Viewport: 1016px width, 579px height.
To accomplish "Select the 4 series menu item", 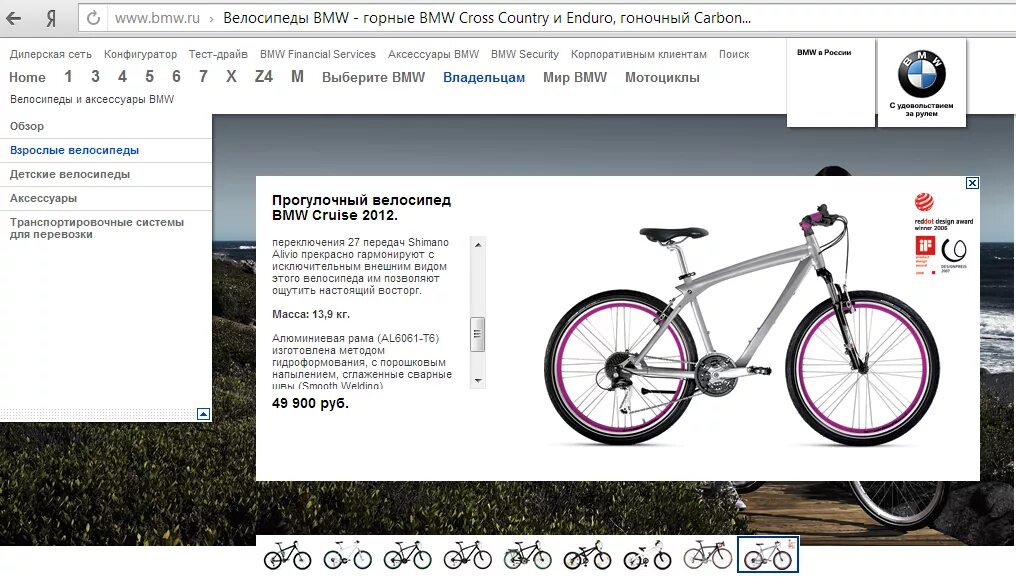I will [122, 77].
